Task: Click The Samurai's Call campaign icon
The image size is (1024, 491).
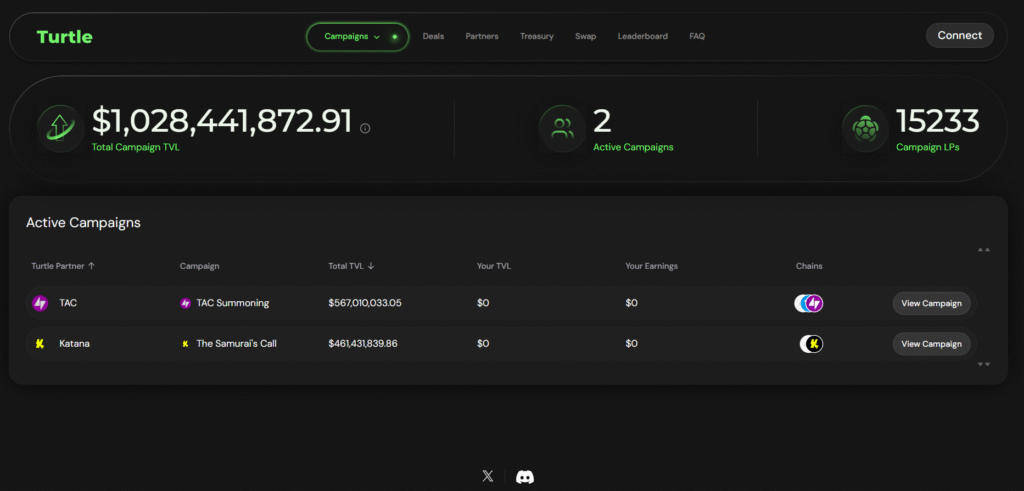Action: tap(185, 343)
